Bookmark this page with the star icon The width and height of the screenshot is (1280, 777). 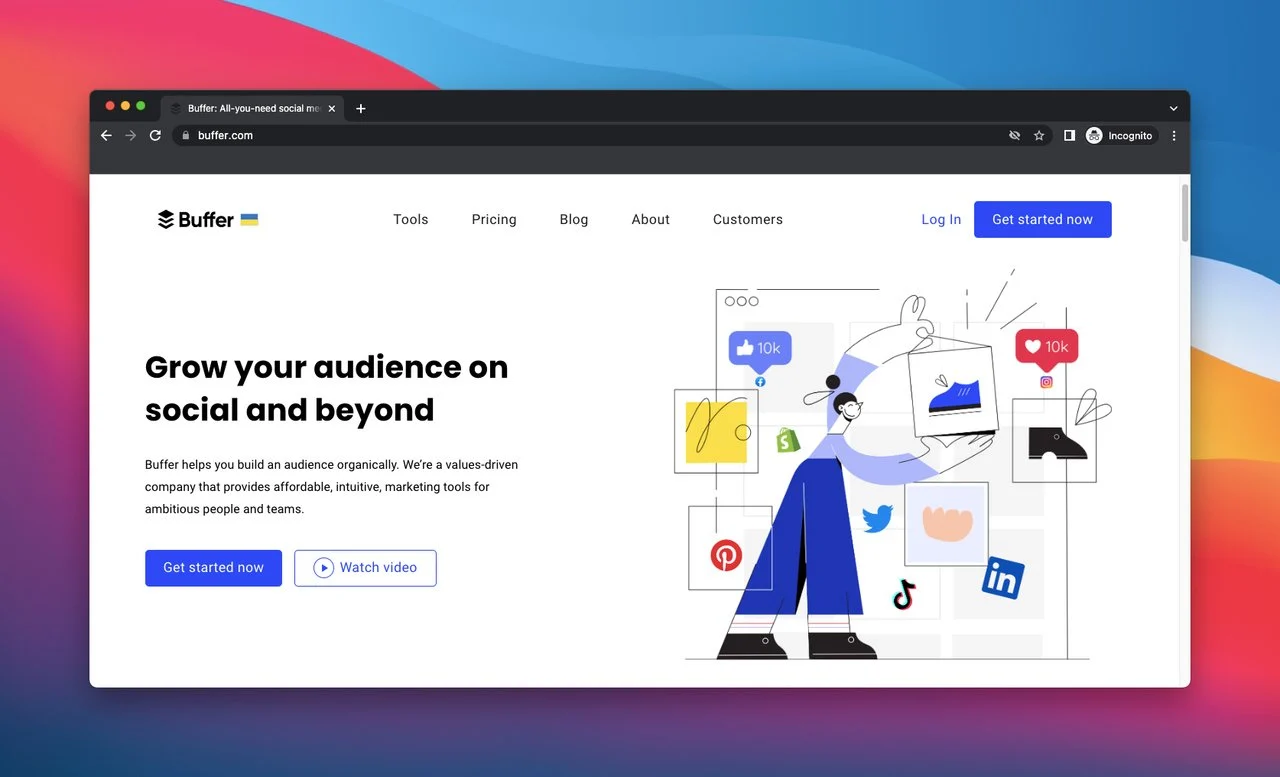click(1039, 136)
